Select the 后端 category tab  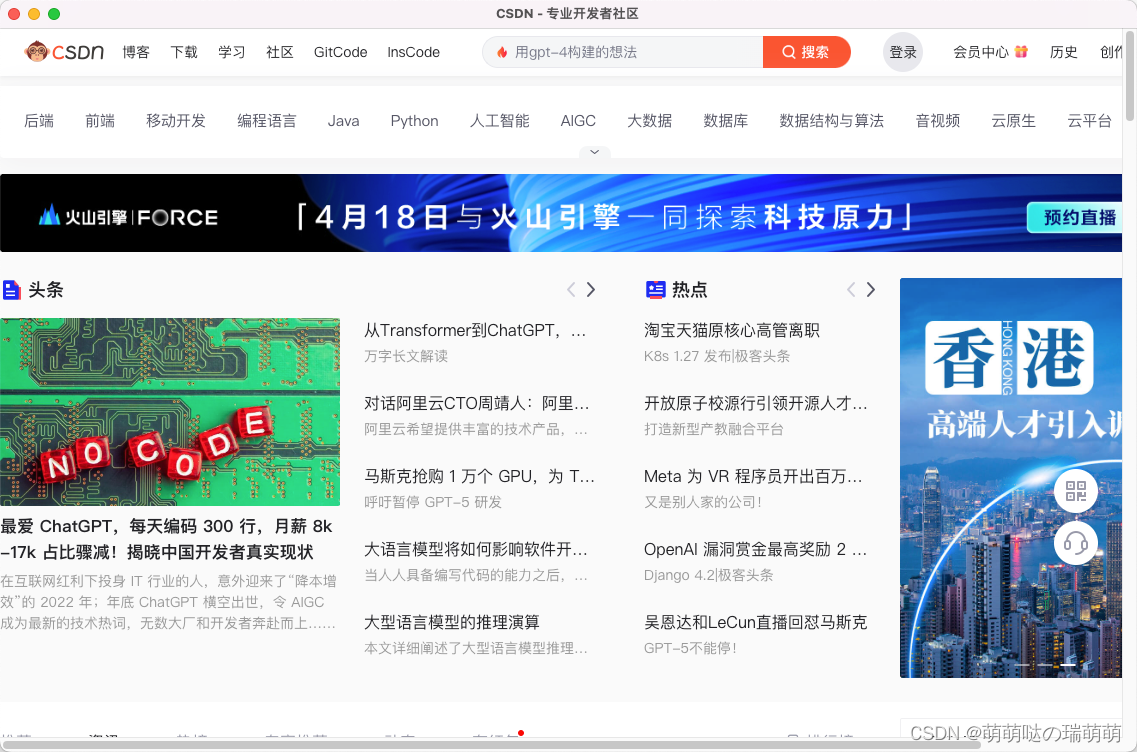39,121
